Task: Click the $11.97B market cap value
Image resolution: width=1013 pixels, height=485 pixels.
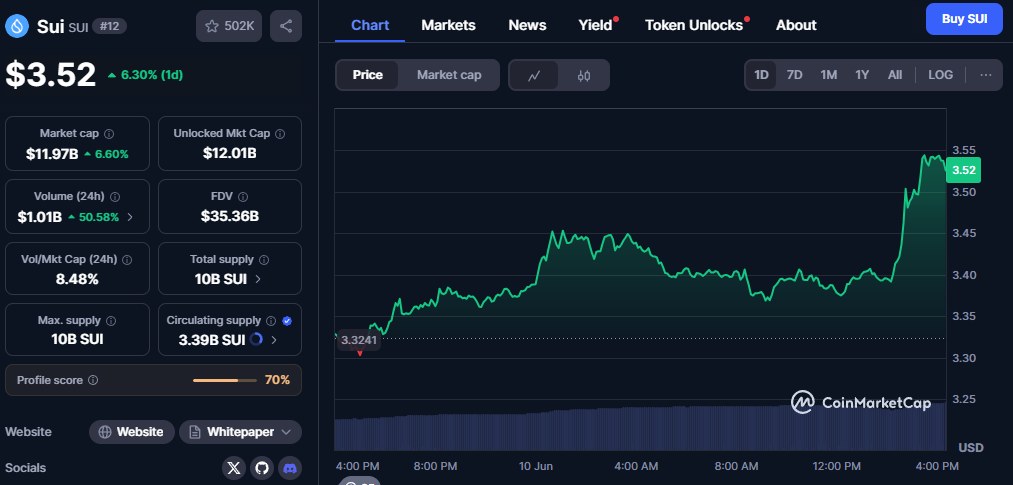Action: [x=52, y=154]
